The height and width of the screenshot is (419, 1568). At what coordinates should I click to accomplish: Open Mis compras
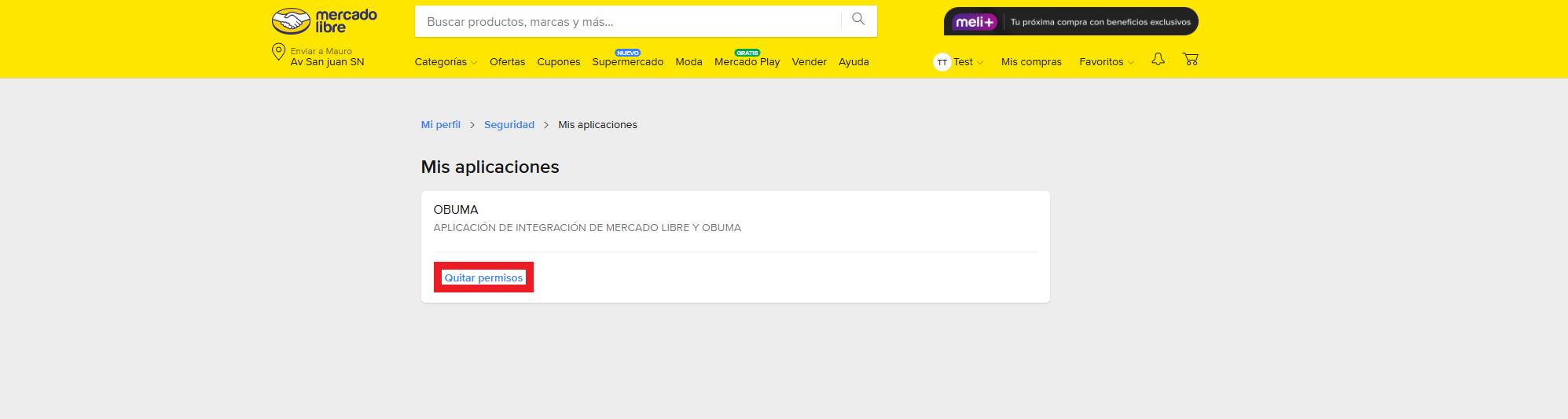click(1031, 62)
